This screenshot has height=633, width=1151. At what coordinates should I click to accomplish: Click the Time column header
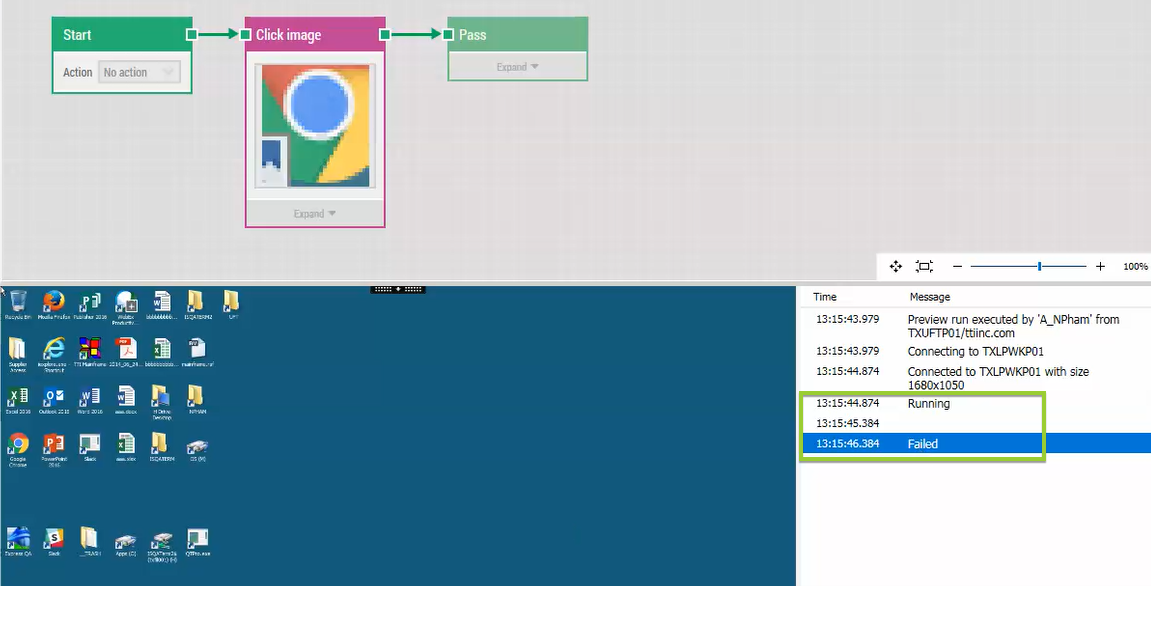tap(824, 297)
